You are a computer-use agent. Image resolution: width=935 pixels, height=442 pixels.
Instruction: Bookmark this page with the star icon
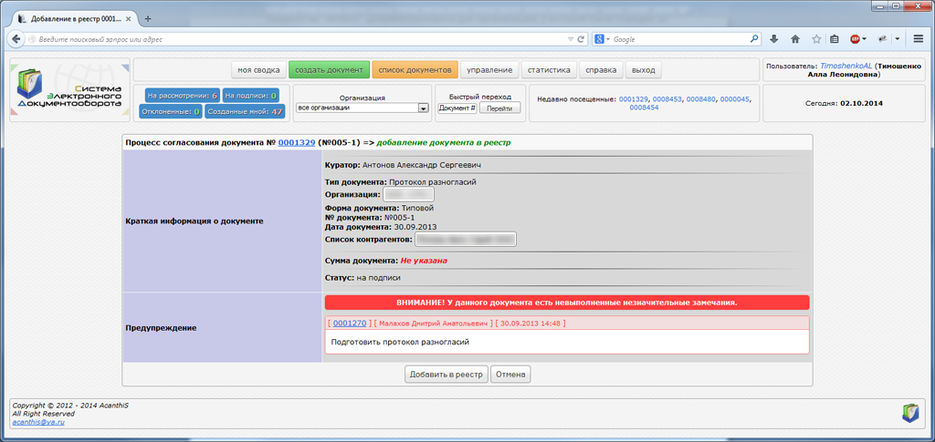coord(816,39)
